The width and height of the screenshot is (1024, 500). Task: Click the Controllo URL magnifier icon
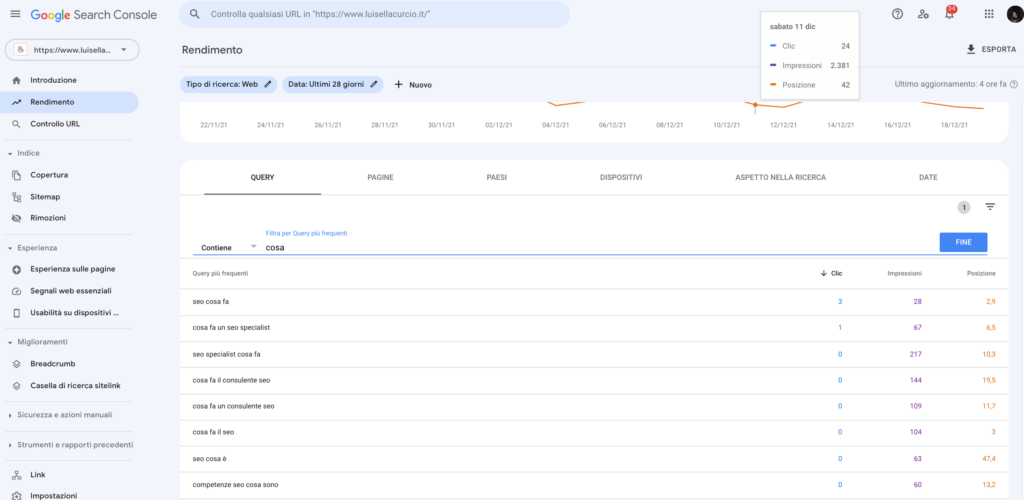pyautogui.click(x=16, y=124)
